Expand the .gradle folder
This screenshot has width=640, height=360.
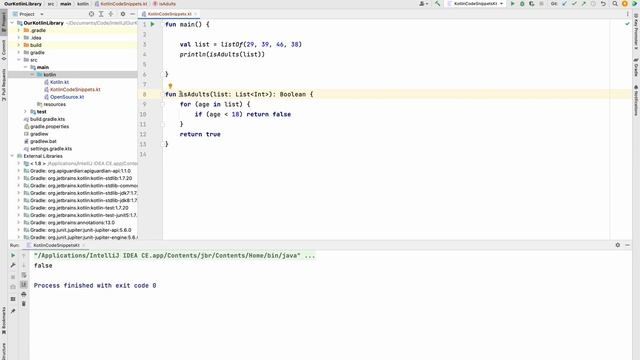pyautogui.click(x=19, y=30)
